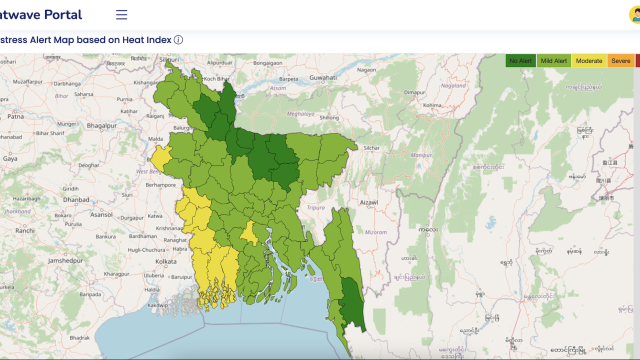Click the Malda city label

pos(156,139)
